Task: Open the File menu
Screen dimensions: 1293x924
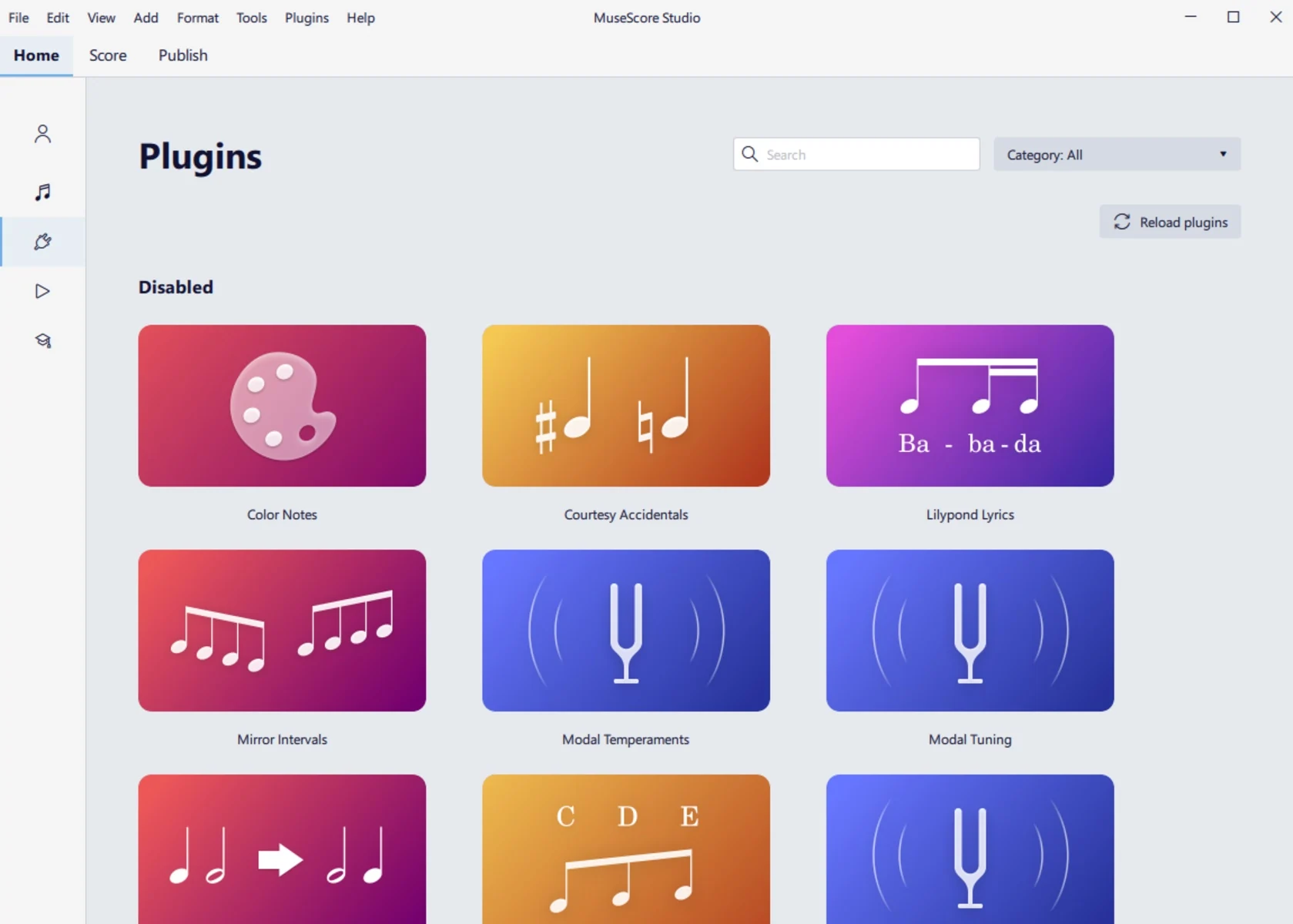Action: 18,18
